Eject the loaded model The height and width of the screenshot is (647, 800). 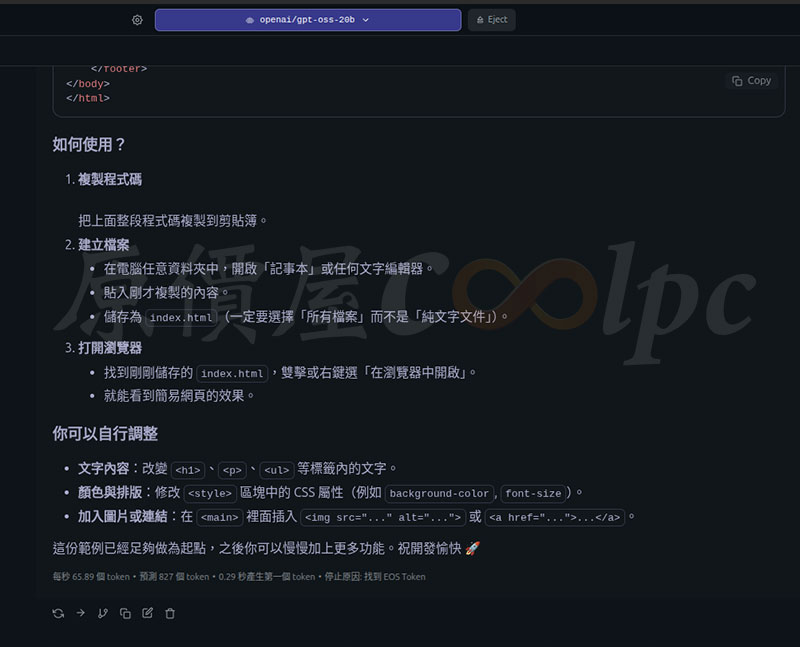pyautogui.click(x=491, y=20)
